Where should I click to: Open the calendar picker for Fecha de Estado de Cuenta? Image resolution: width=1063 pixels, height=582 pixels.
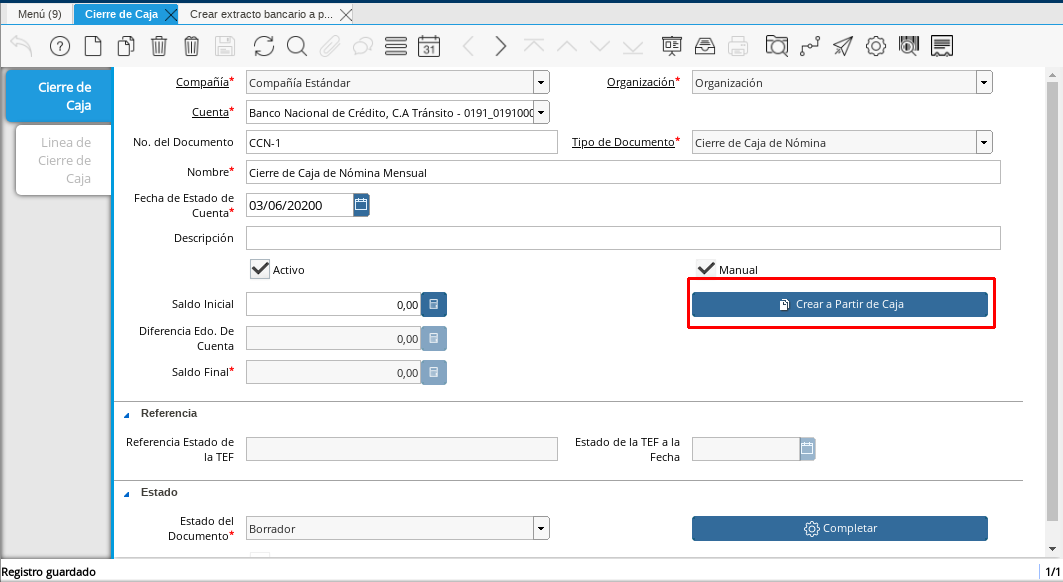[361, 205]
